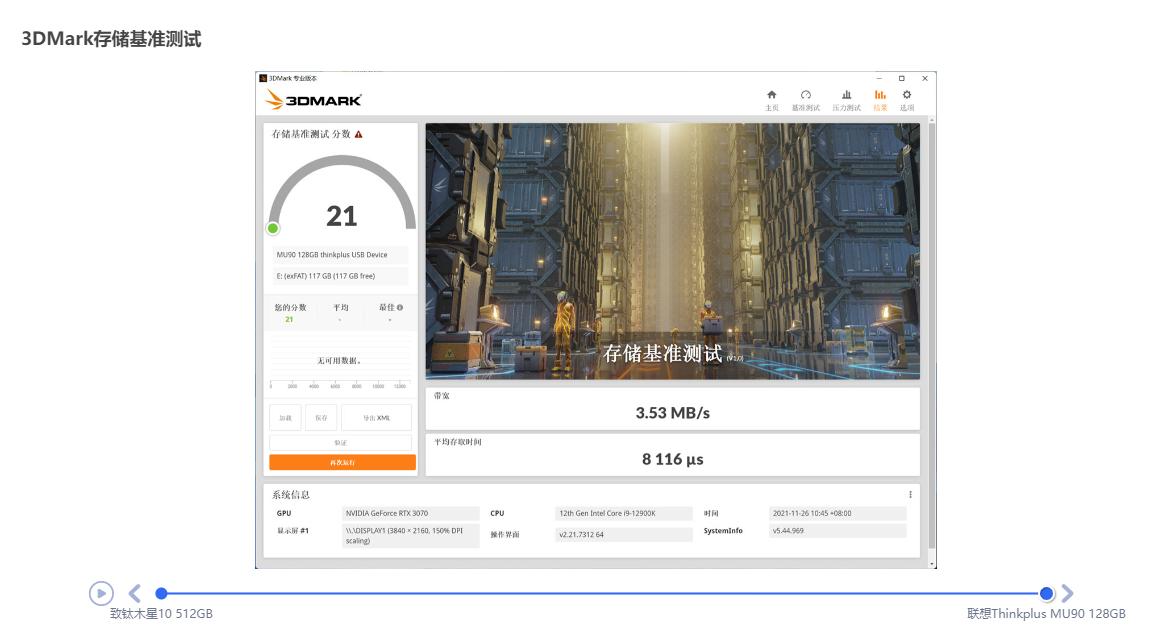Screen dimensions: 1156x641
Task: Click the warning triangle beside score title
Action: click(x=359, y=134)
